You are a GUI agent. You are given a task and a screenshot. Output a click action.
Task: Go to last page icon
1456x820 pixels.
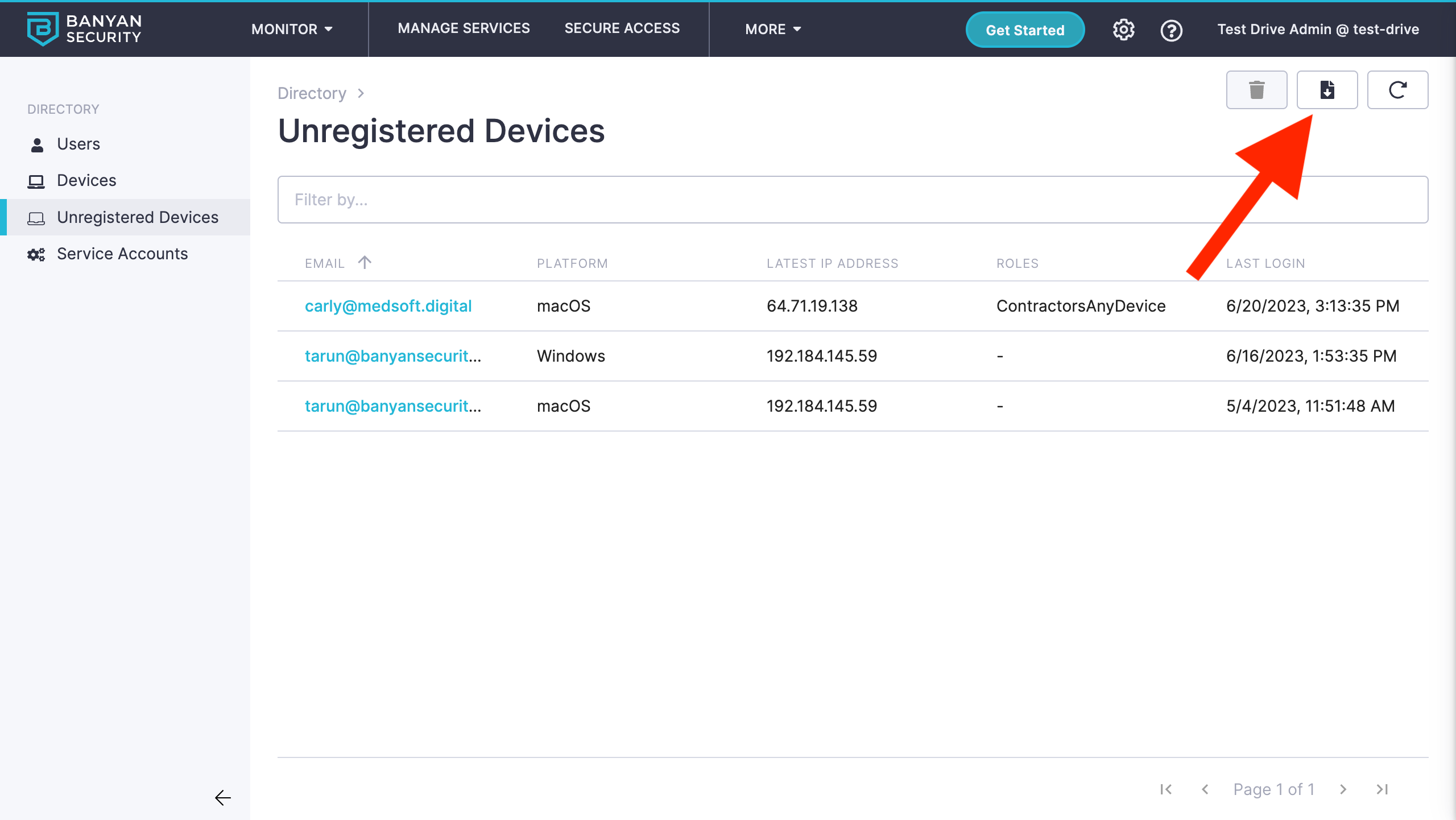pos(1382,789)
